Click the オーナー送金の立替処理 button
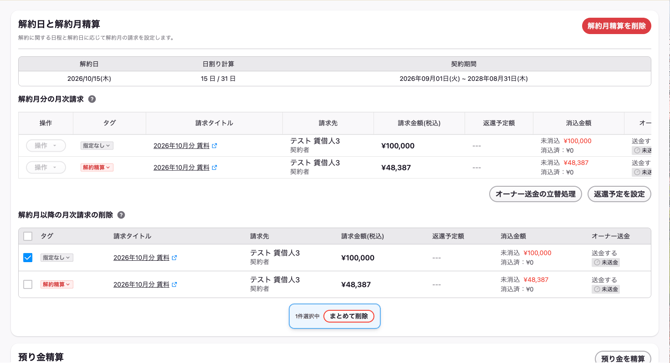 [535, 194]
